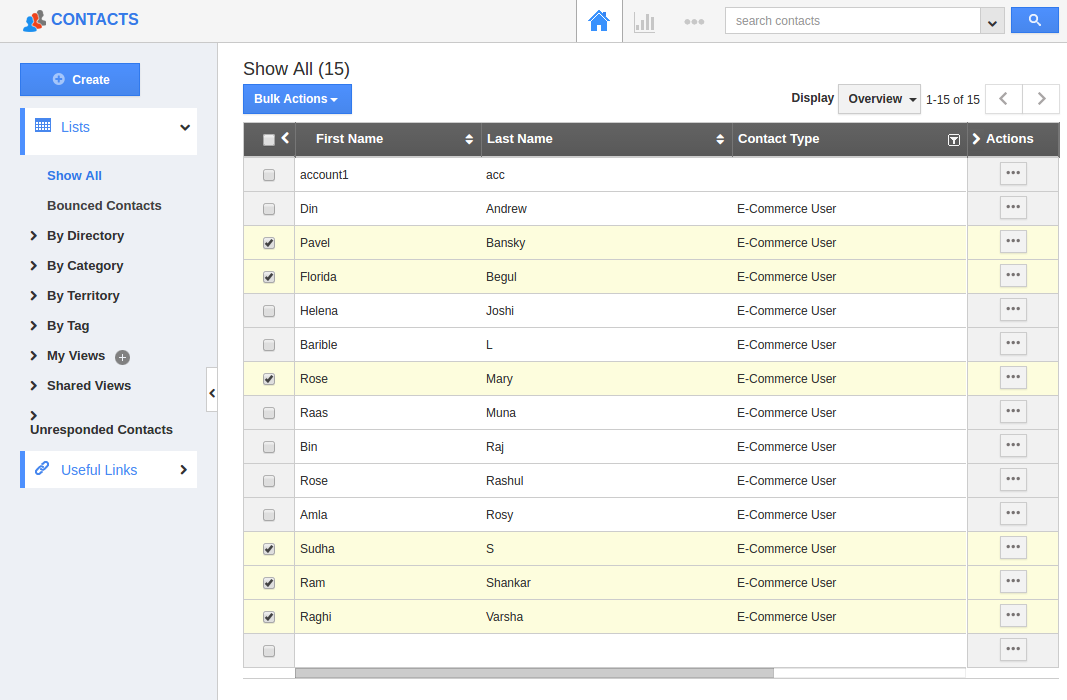Collapse the Lists section chevron
Screen dimensions: 1067x700
point(184,127)
